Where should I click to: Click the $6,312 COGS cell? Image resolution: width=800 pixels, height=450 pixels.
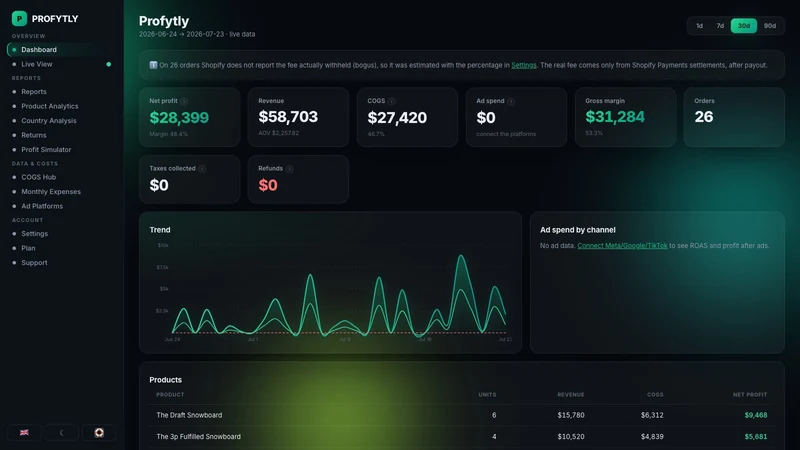(x=652, y=415)
